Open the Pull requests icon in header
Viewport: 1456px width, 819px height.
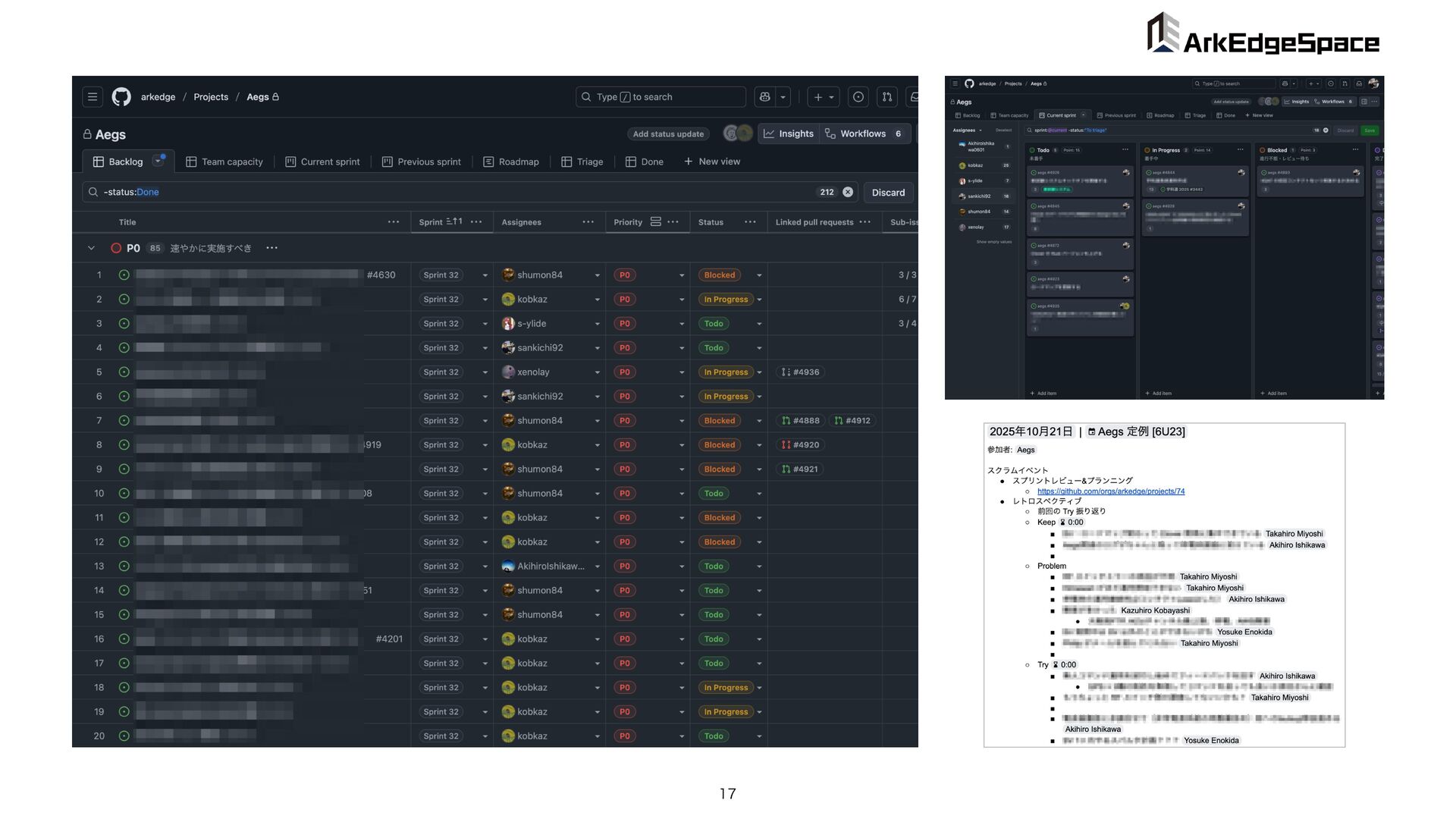pos(886,97)
